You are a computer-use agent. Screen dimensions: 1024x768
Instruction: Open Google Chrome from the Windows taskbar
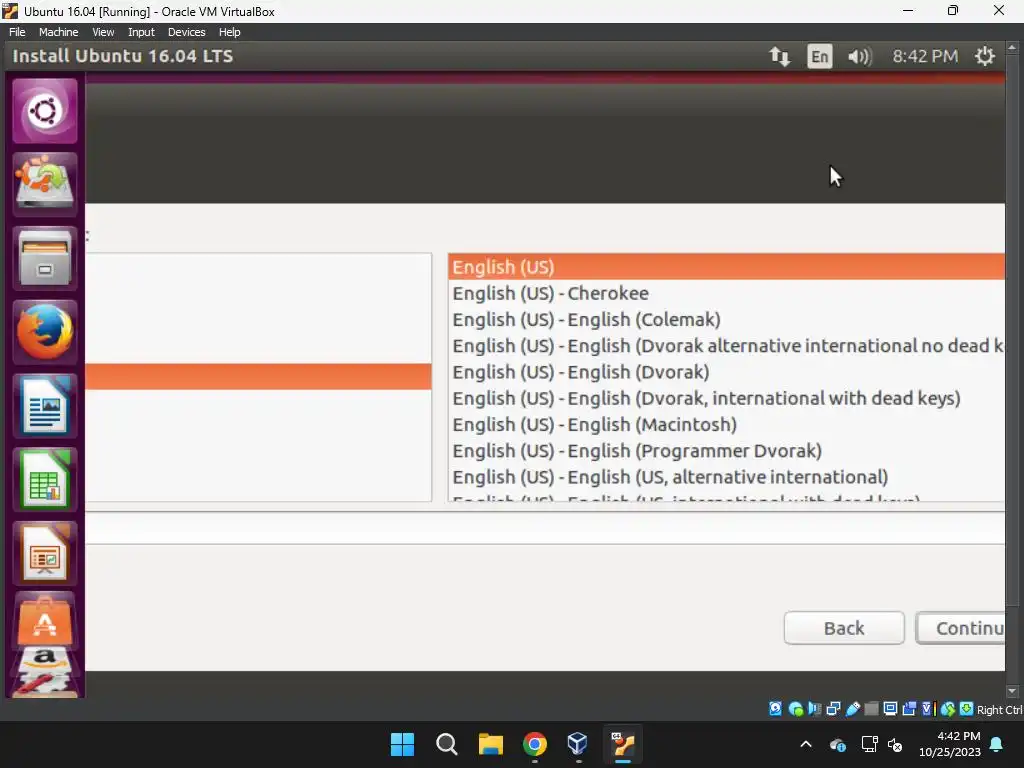(535, 744)
